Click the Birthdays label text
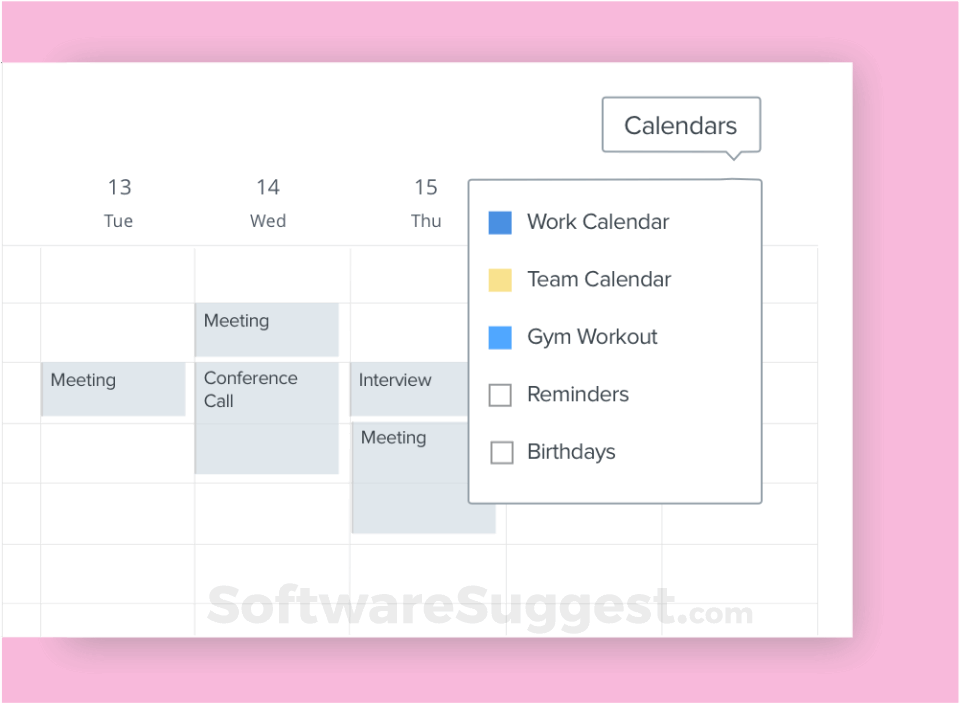The image size is (960, 703). [x=571, y=452]
